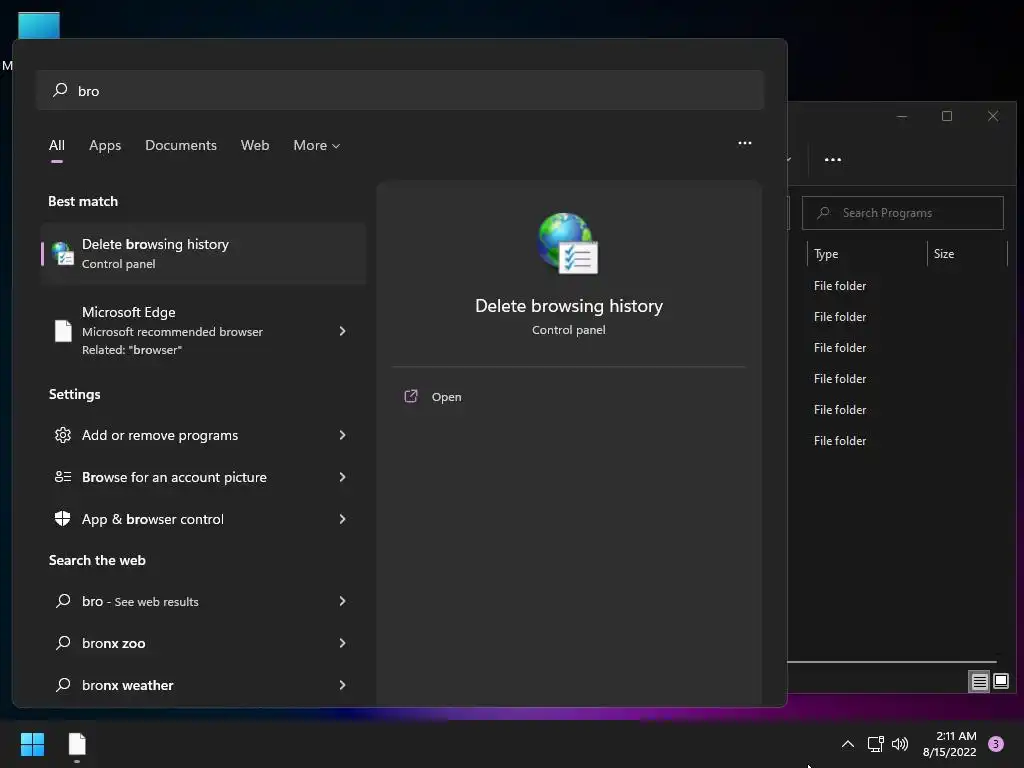Open the Windows Start button
This screenshot has height=768, width=1024.
[x=32, y=744]
